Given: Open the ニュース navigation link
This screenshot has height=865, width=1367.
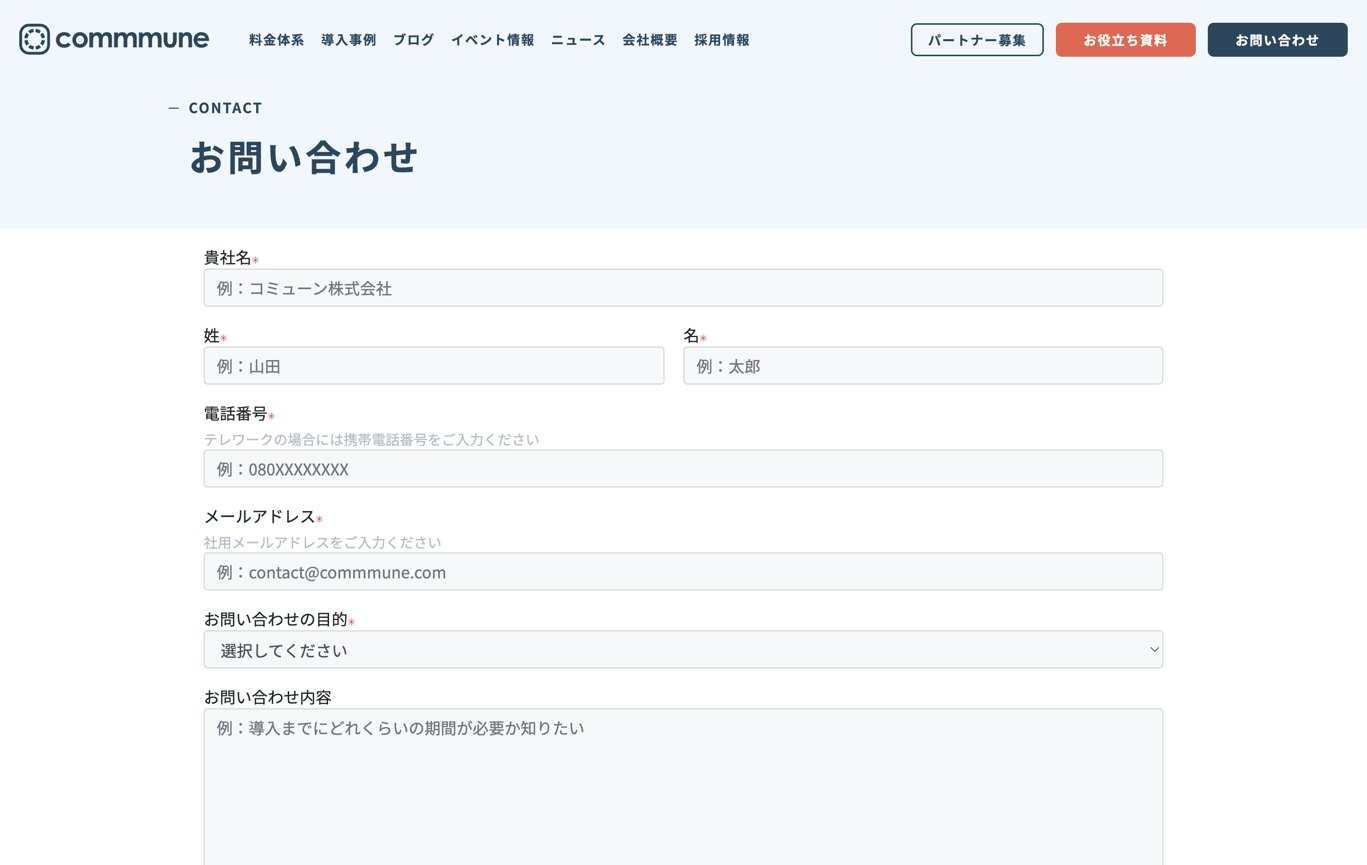Looking at the screenshot, I should (x=578, y=40).
